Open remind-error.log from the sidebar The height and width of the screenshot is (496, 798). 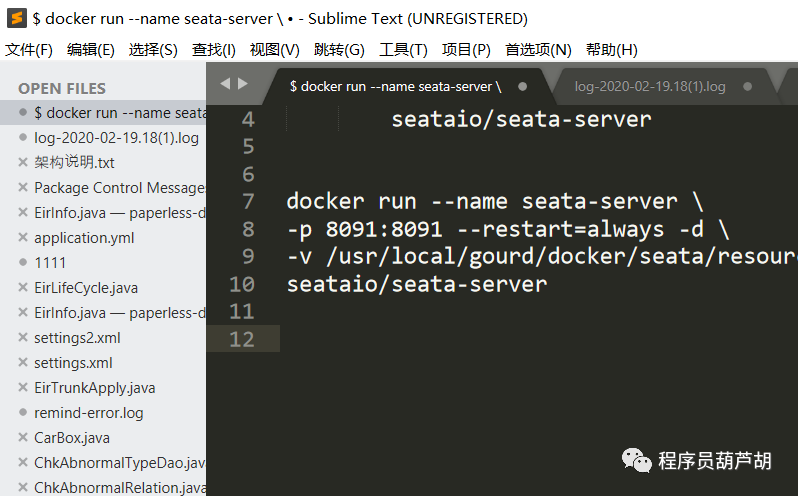click(x=89, y=413)
